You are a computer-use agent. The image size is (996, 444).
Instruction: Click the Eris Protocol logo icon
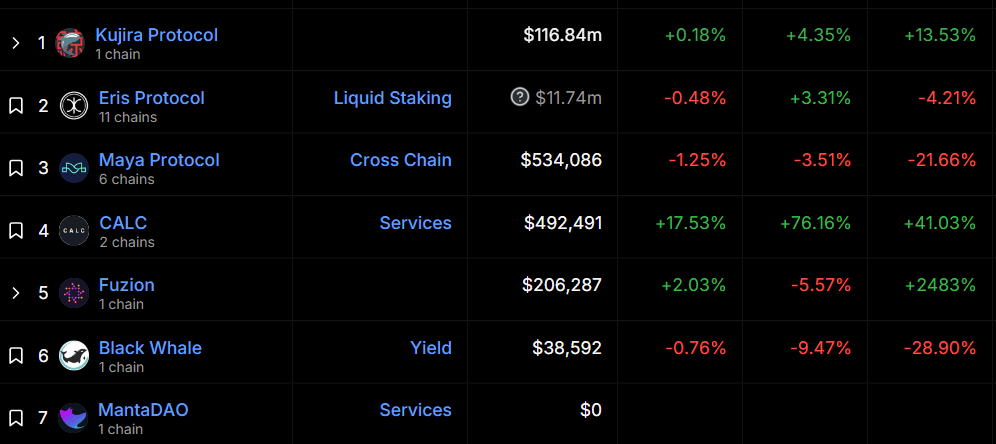click(74, 106)
